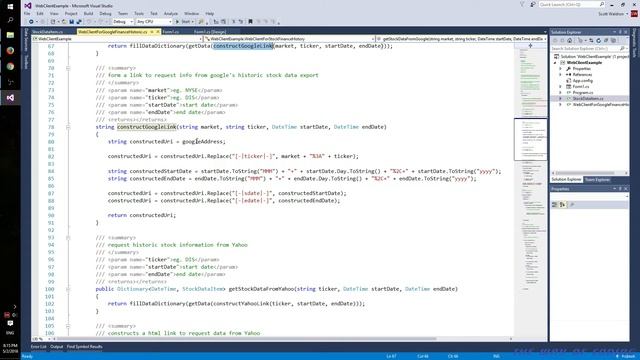Viewport: 640px width, 360px height.
Task: Open the Find Symbol Results tab
Action: pos(84,347)
